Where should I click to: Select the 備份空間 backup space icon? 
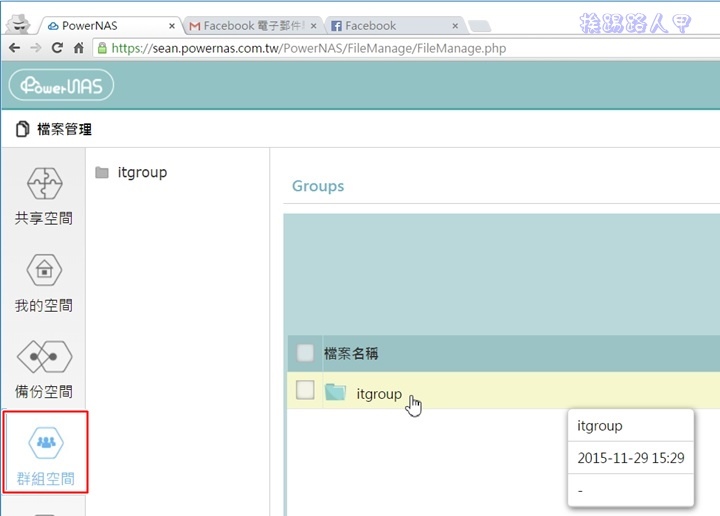point(43,357)
